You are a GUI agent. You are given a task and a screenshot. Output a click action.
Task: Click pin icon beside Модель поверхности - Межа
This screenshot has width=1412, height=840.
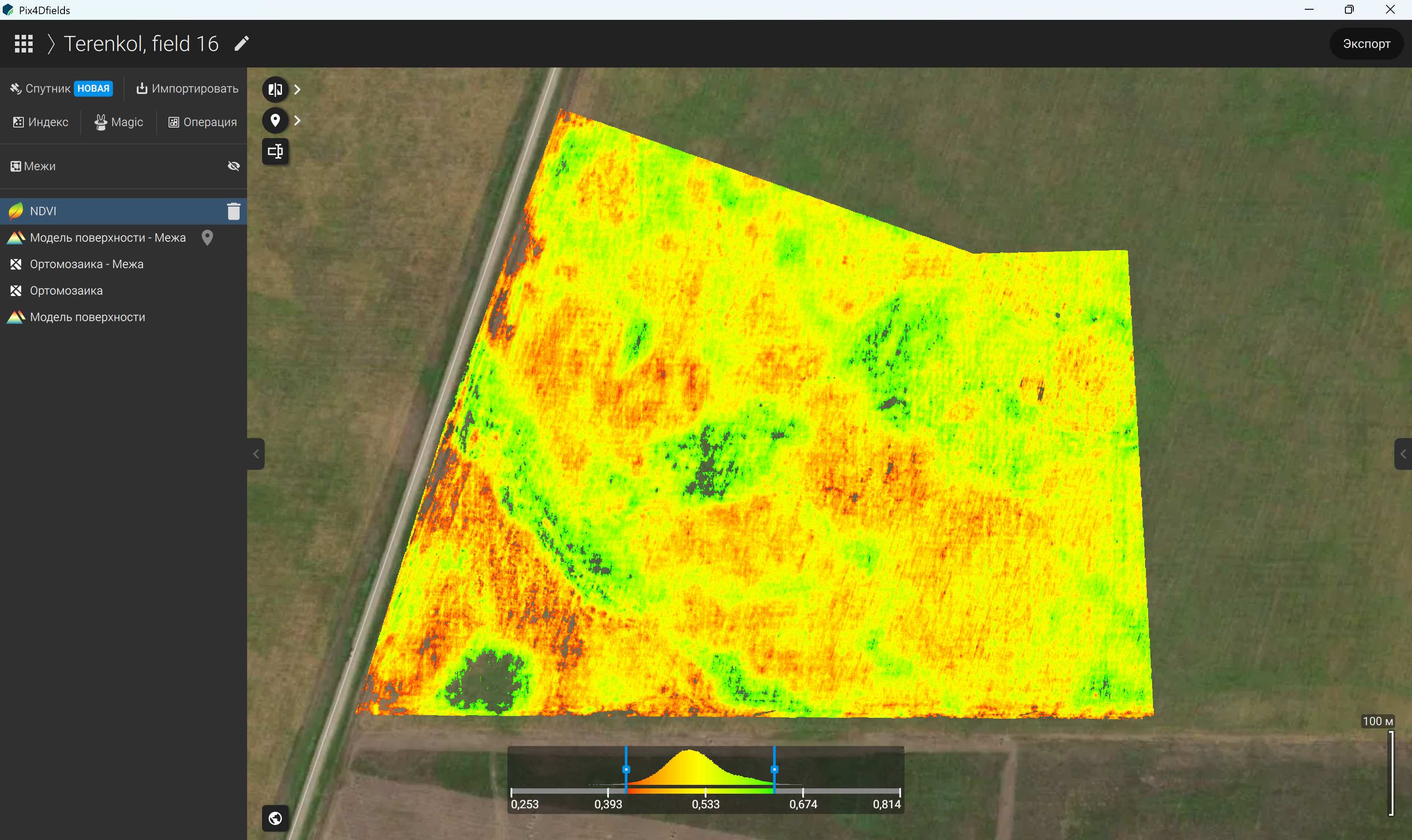(x=207, y=238)
